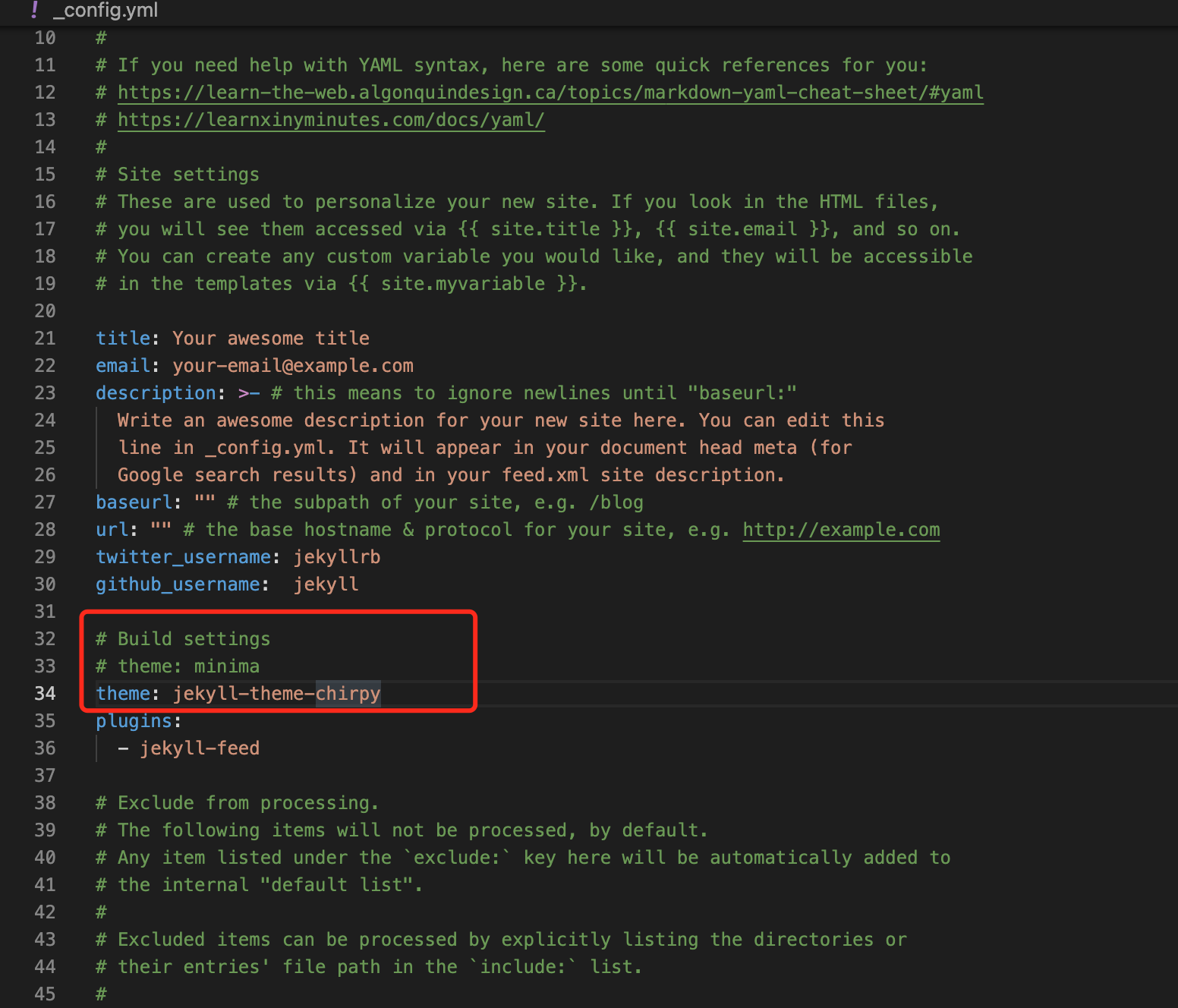Click the email value your-email@example.com
The image size is (1178, 1008).
click(292, 366)
